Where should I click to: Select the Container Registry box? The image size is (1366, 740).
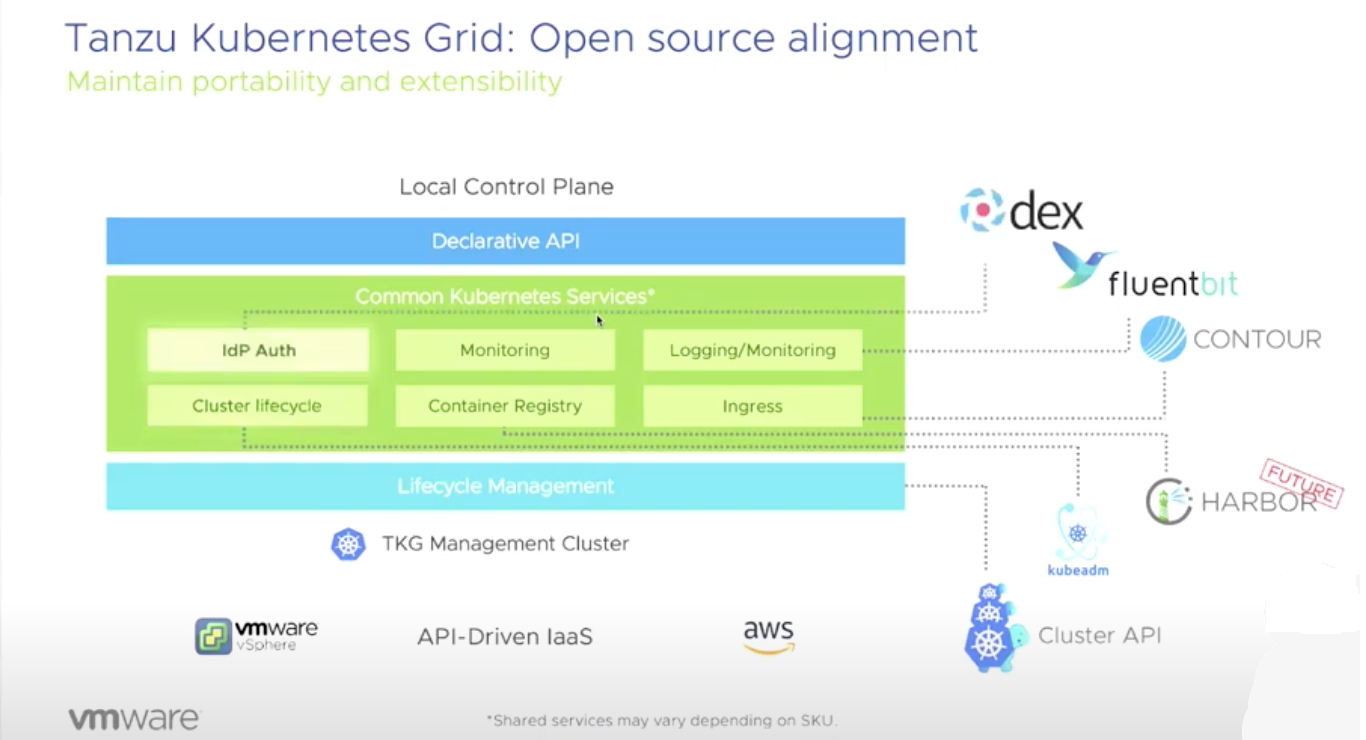pyautogui.click(x=505, y=406)
